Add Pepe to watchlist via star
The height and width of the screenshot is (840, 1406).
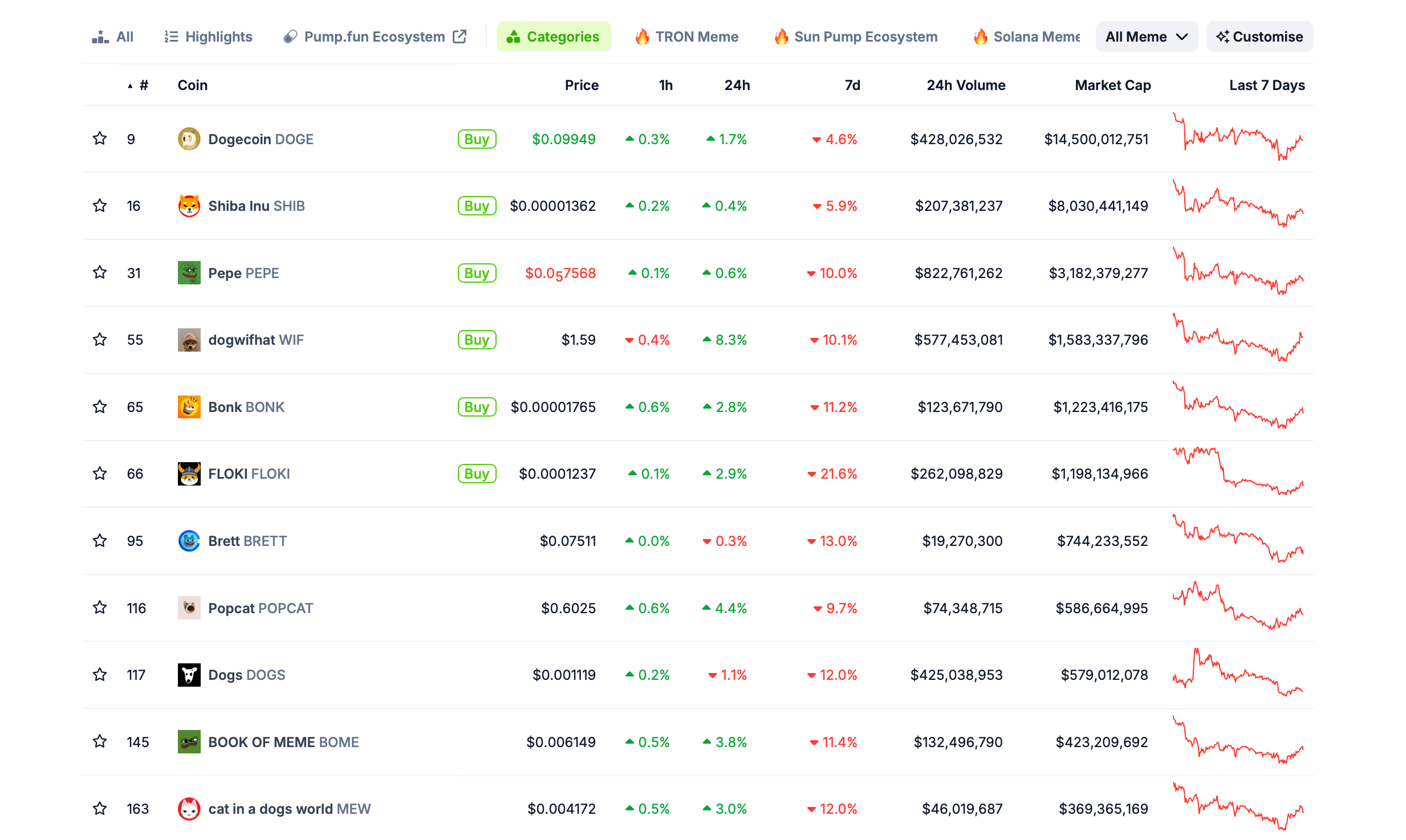click(100, 272)
